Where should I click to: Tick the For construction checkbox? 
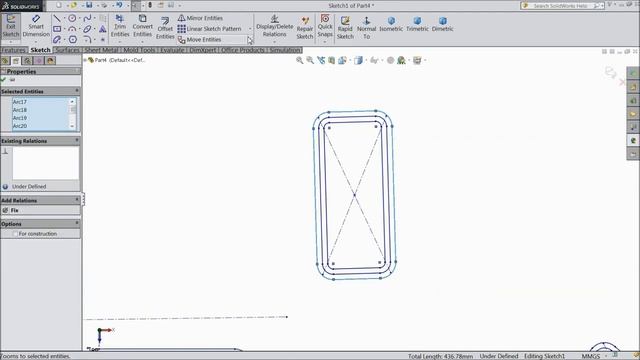pos(15,234)
